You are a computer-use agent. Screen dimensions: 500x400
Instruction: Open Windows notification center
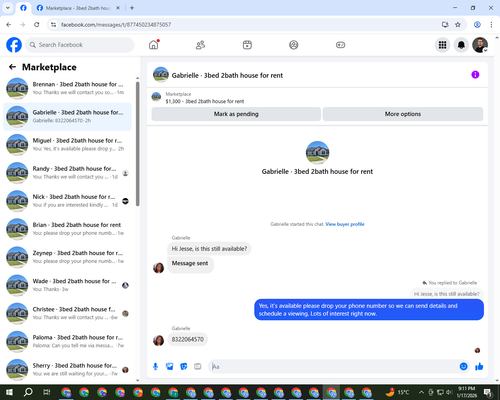[x=488, y=392]
